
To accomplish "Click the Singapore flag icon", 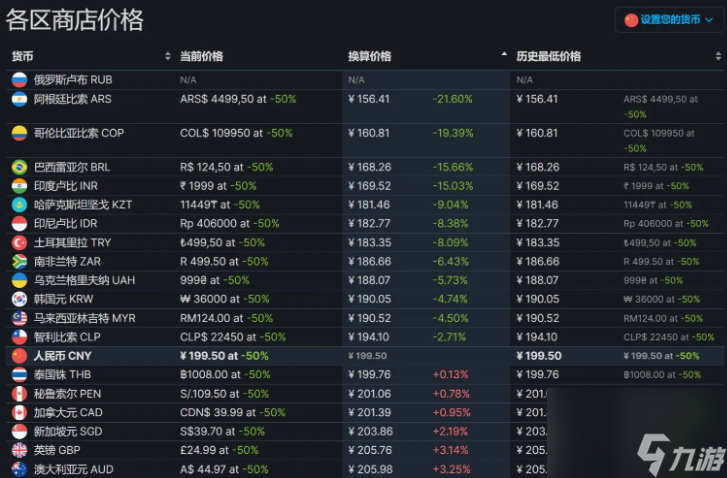I will (19, 431).
